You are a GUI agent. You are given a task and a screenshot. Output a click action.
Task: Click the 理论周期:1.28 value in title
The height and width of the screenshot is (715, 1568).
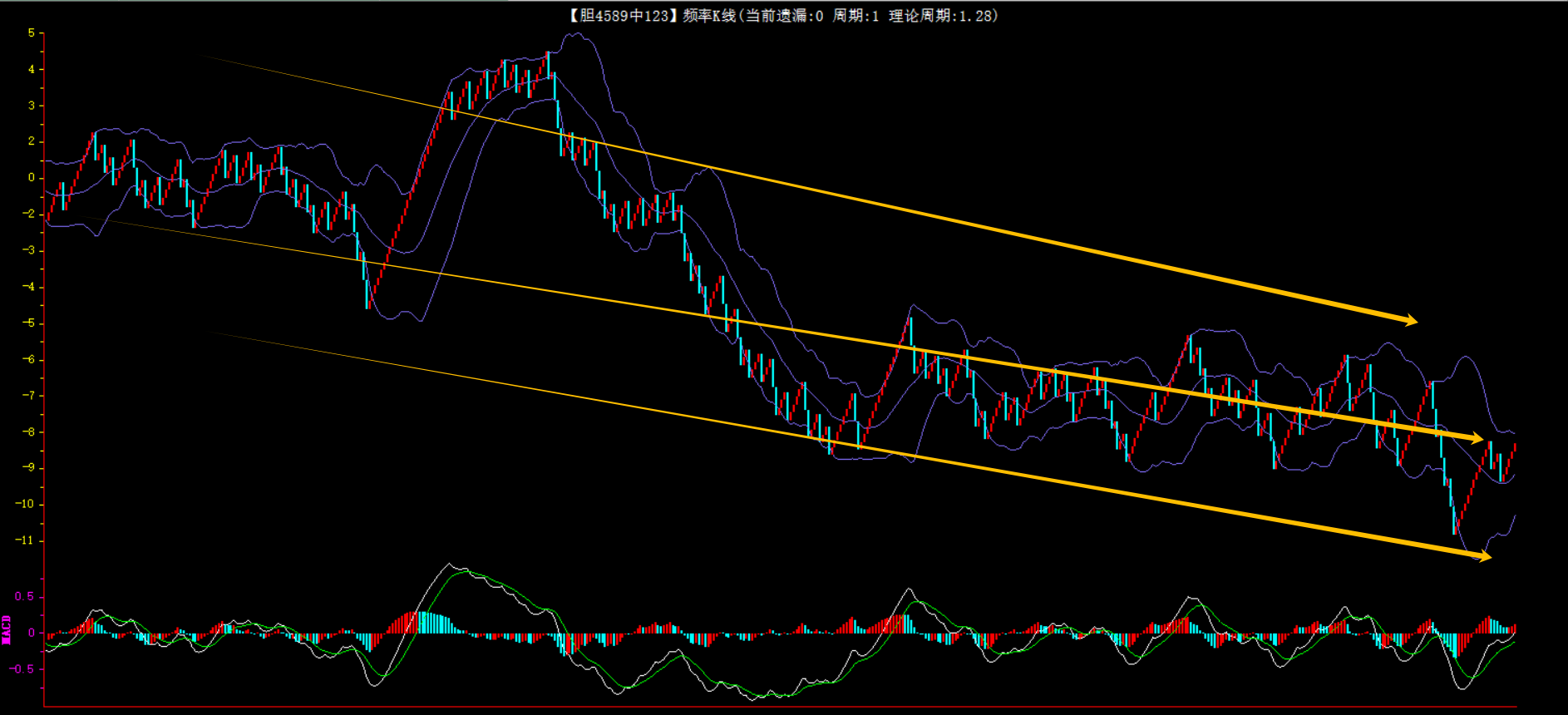pos(941,16)
